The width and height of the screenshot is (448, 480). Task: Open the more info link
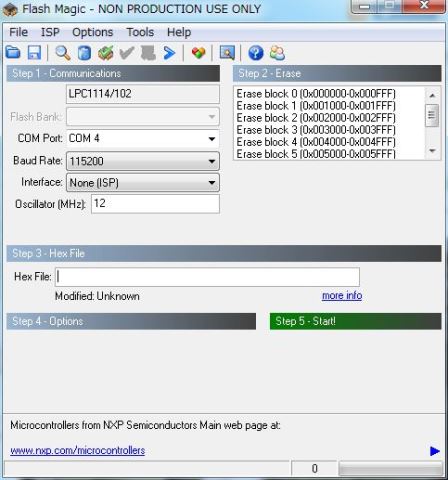point(342,296)
